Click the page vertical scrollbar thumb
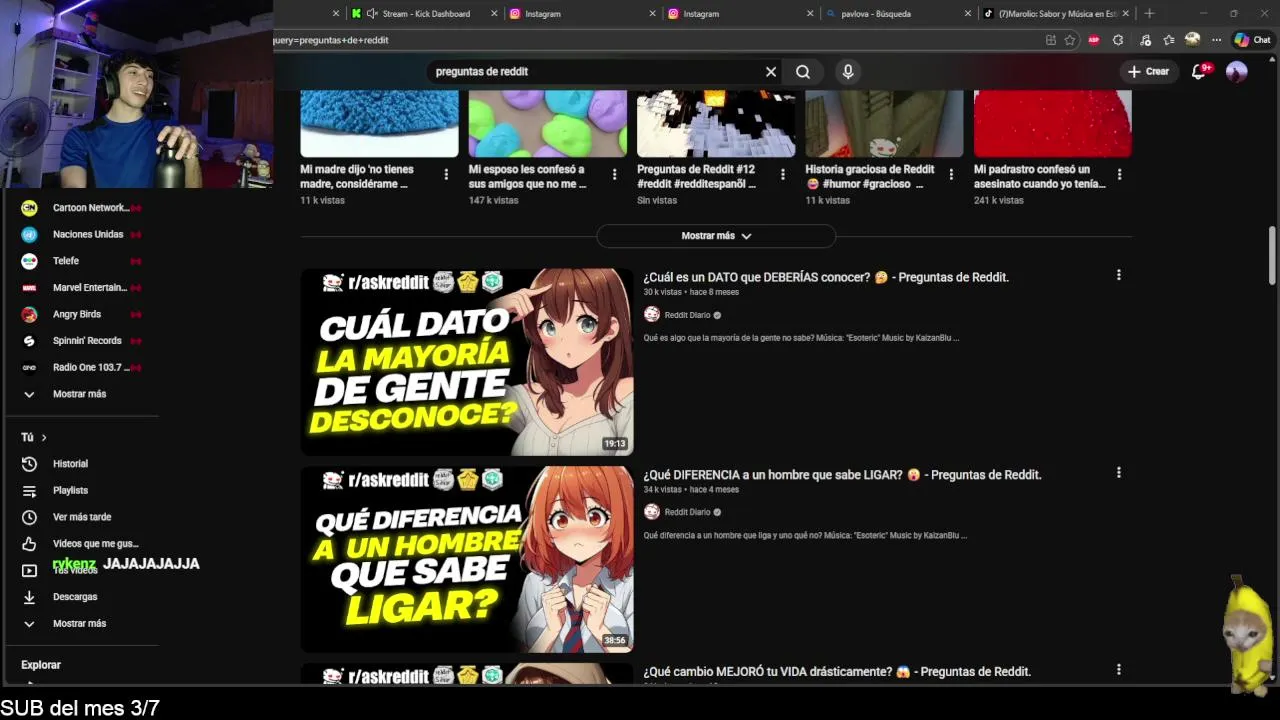 tap(1273, 255)
